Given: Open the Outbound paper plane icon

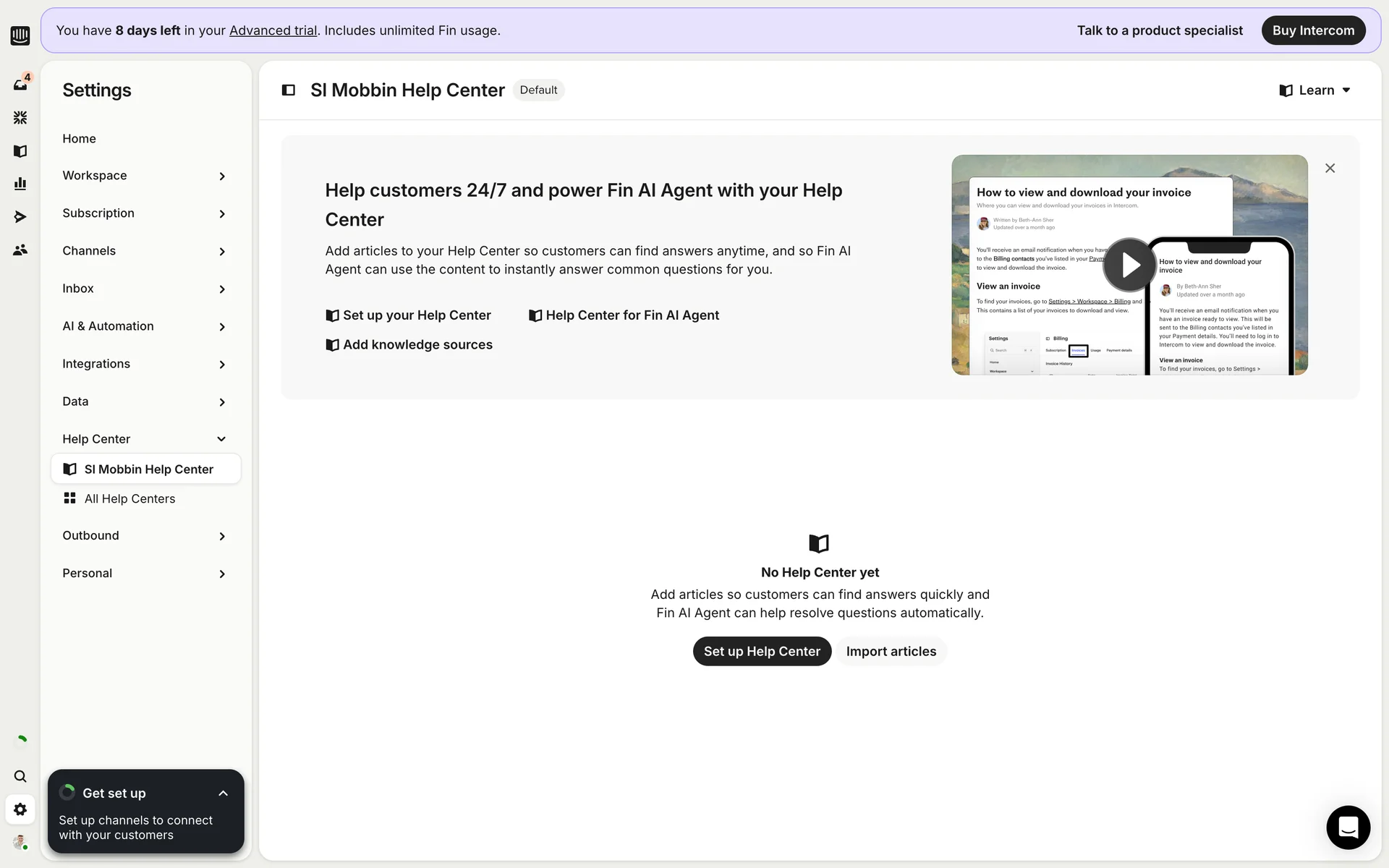Looking at the screenshot, I should point(20,217).
